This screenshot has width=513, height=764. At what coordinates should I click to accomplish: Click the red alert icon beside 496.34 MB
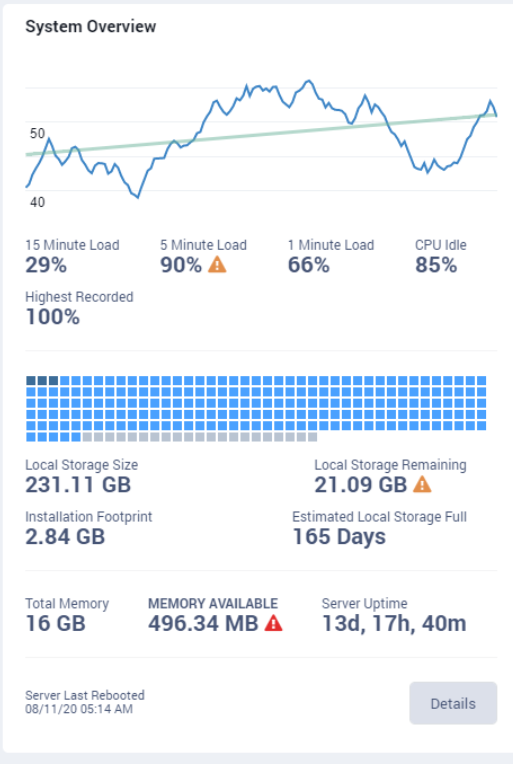pyautogui.click(x=273, y=623)
